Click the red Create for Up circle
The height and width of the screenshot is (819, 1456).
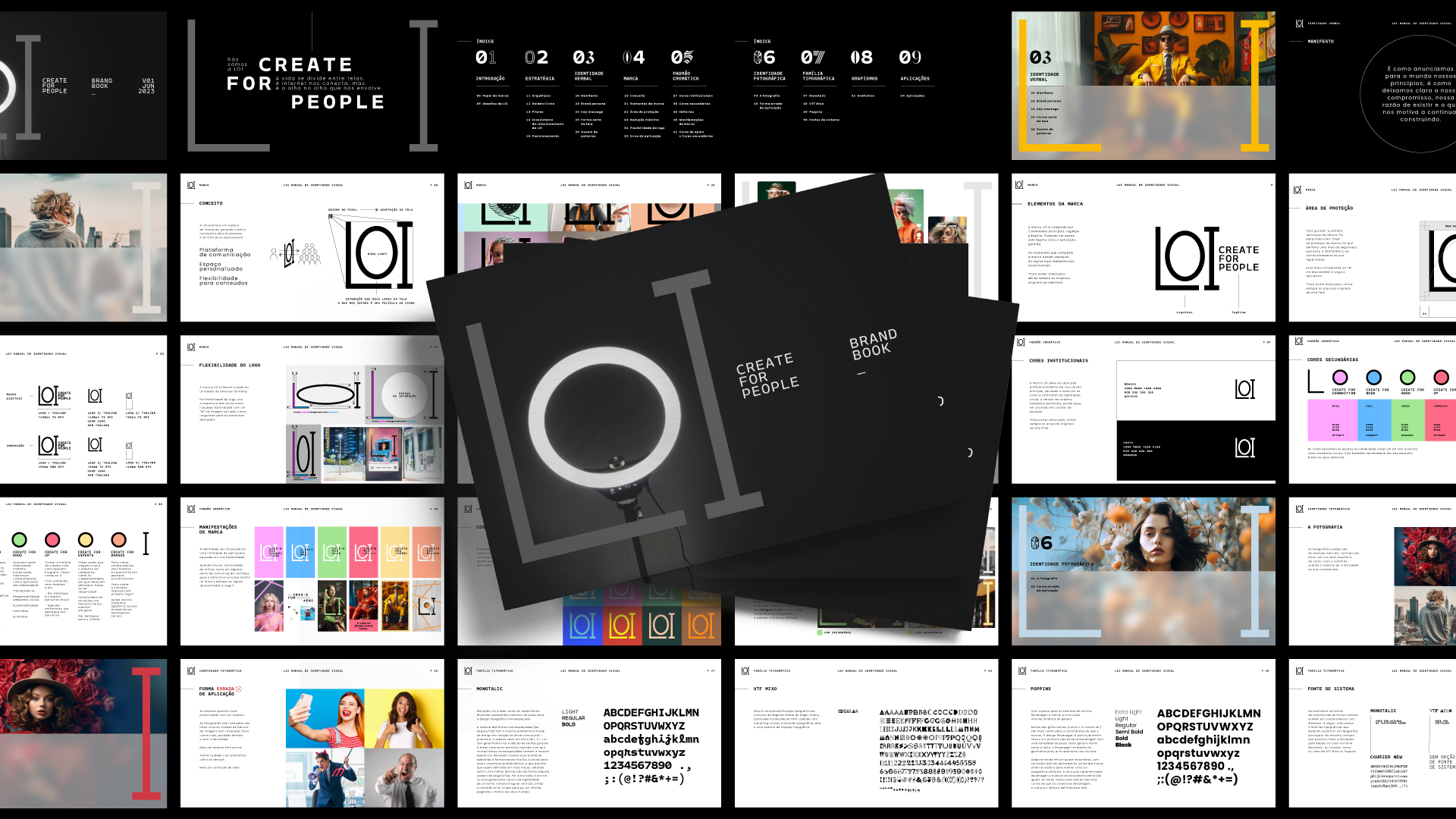52,540
